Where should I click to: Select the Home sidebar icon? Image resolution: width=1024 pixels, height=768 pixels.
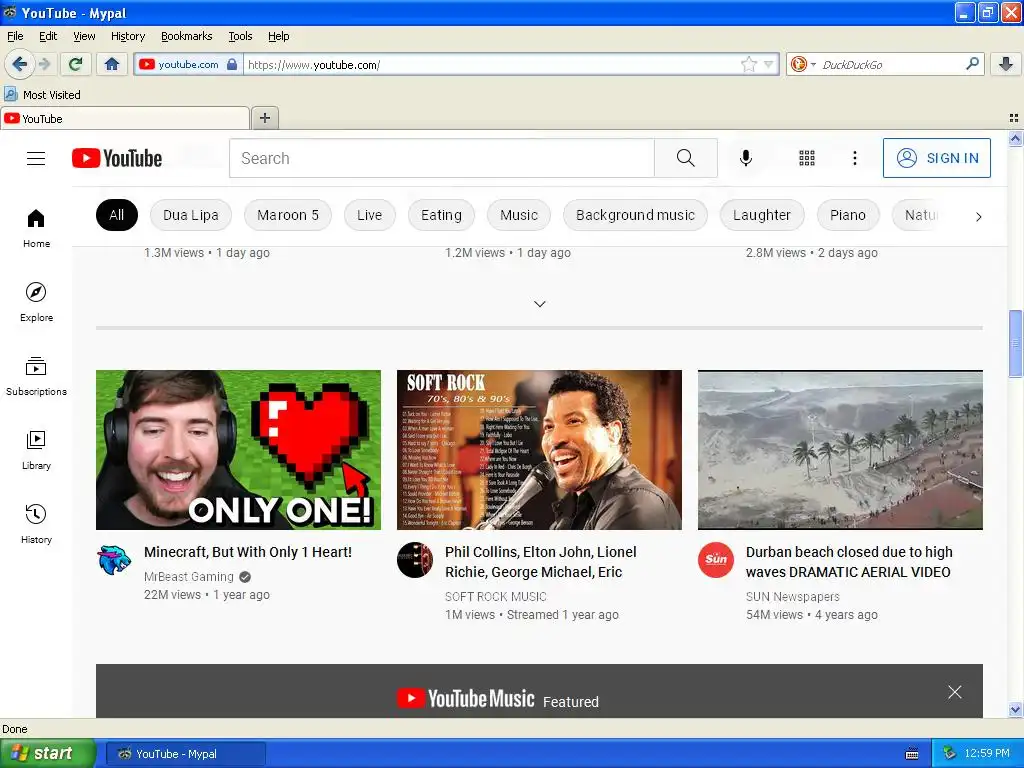click(36, 229)
